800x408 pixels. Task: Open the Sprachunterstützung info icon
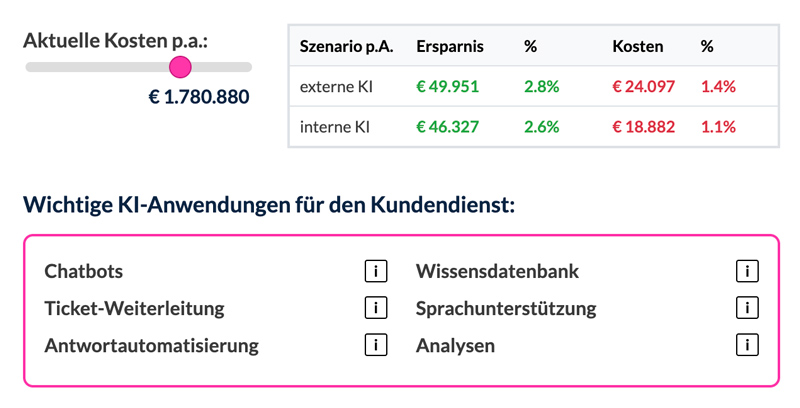point(746,308)
